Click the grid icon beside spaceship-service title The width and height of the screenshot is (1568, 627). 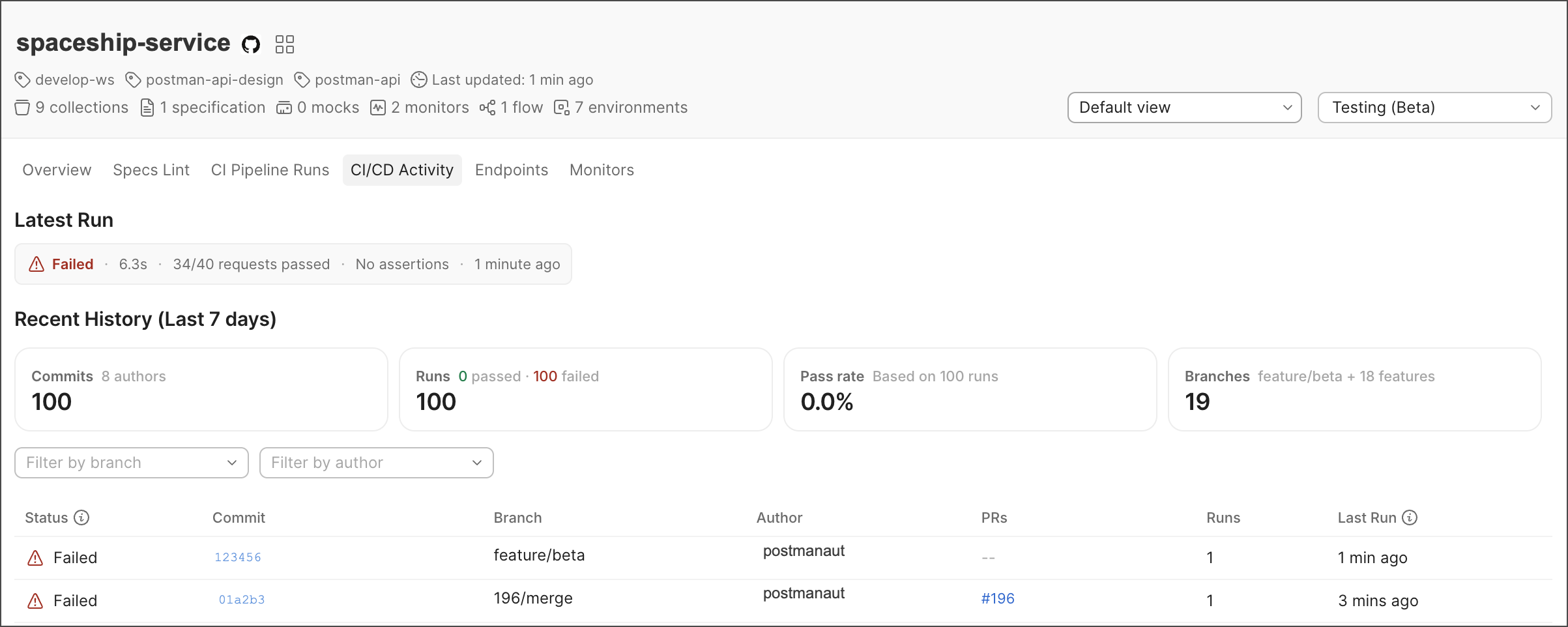coord(285,44)
